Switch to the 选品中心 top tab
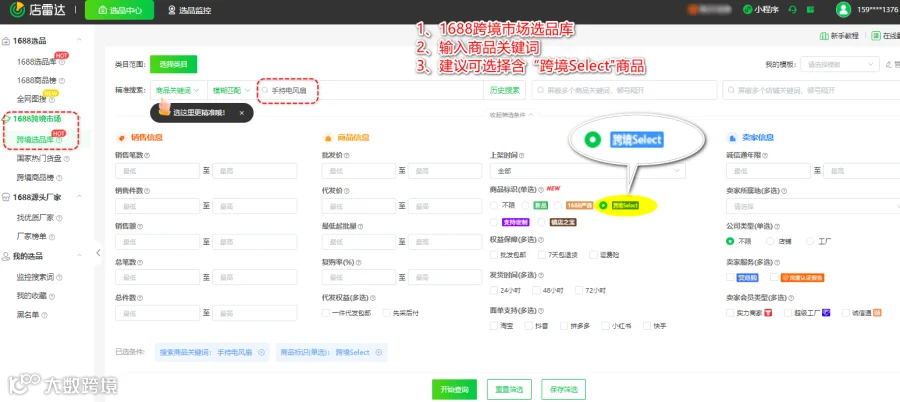Viewport: 900px width, 402px height. 119,10
